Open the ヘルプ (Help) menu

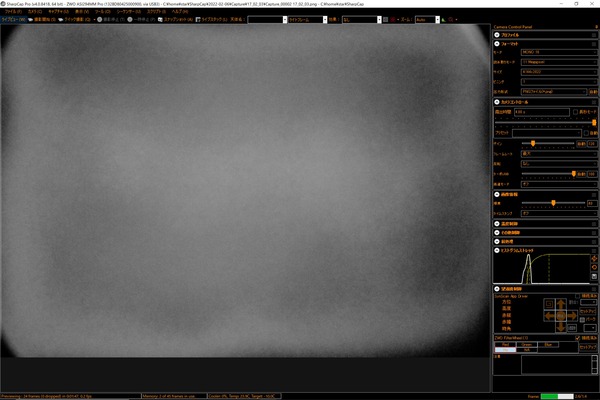[179, 12]
